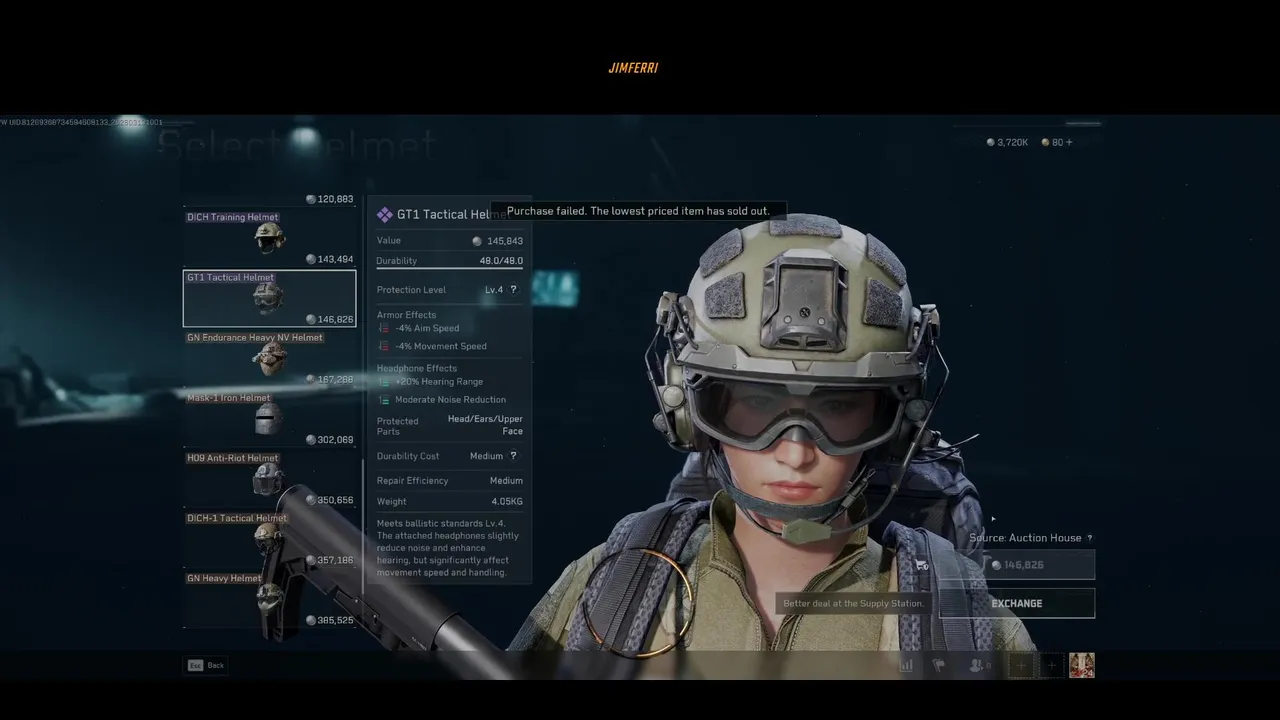
Task: Click the Back button with Esc key
Action: pyautogui.click(x=205, y=665)
